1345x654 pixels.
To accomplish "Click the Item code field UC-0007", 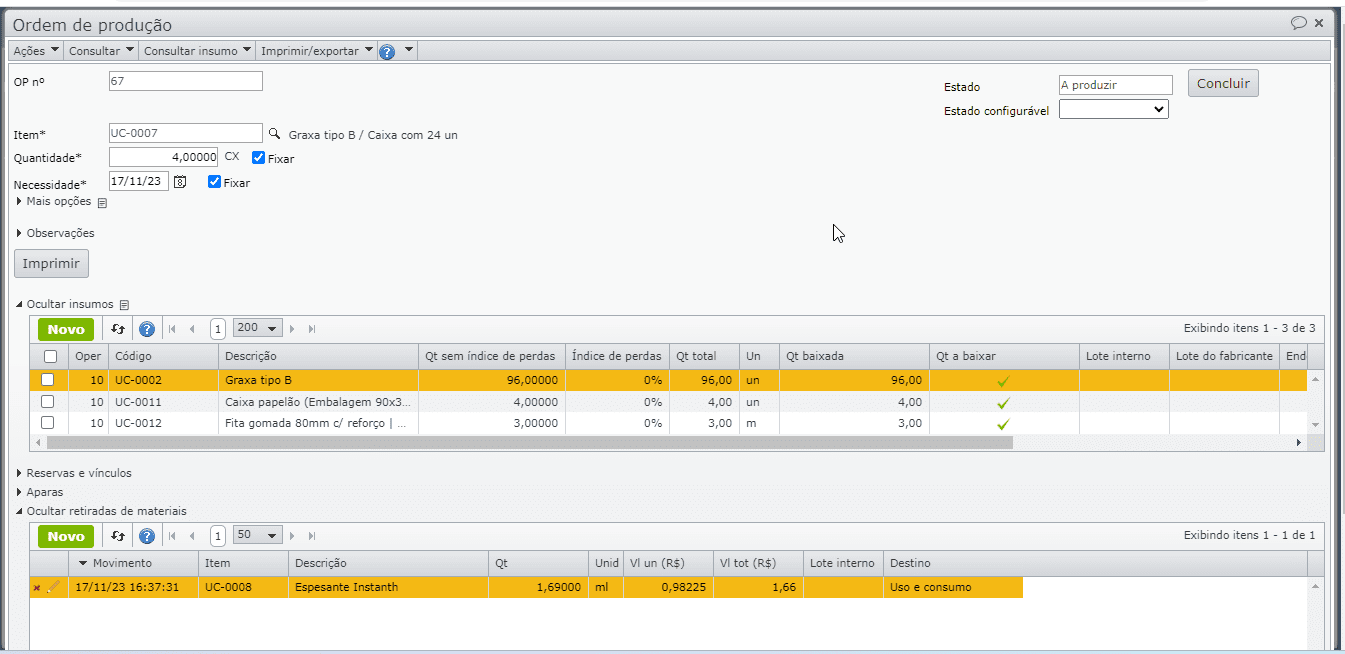I will (186, 133).
